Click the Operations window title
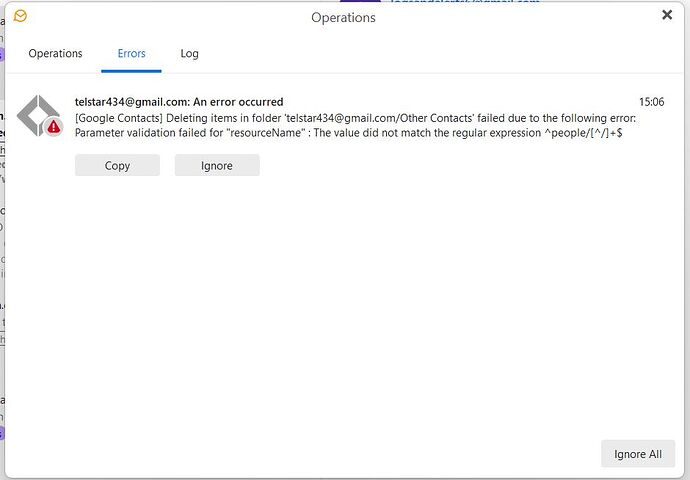 point(343,18)
